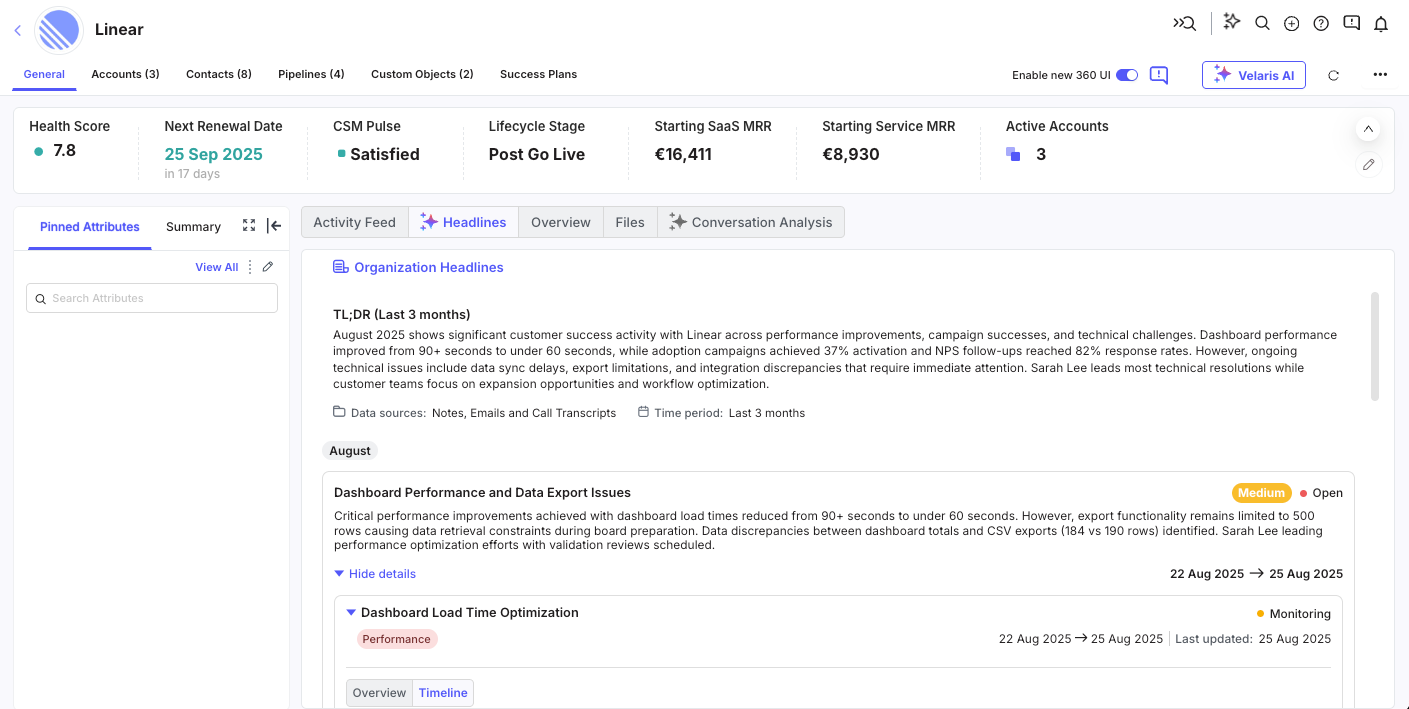
Task: Select the General tab
Action: pos(44,74)
